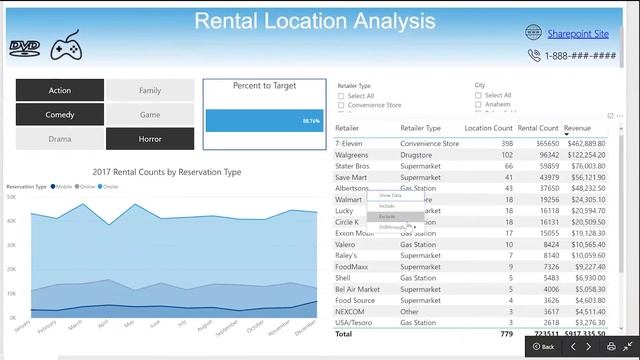Open the more options ellipsis above table
The width and height of the screenshot is (640, 360).
pos(620,116)
